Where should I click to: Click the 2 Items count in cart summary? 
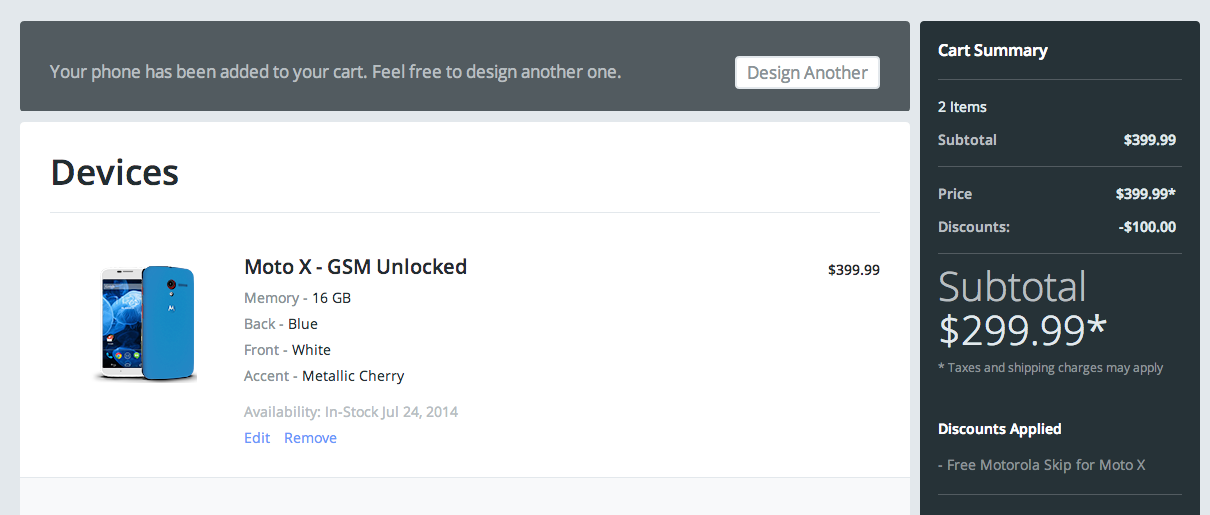[962, 107]
